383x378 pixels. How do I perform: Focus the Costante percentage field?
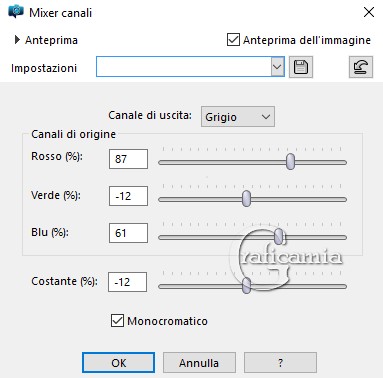pos(127,282)
